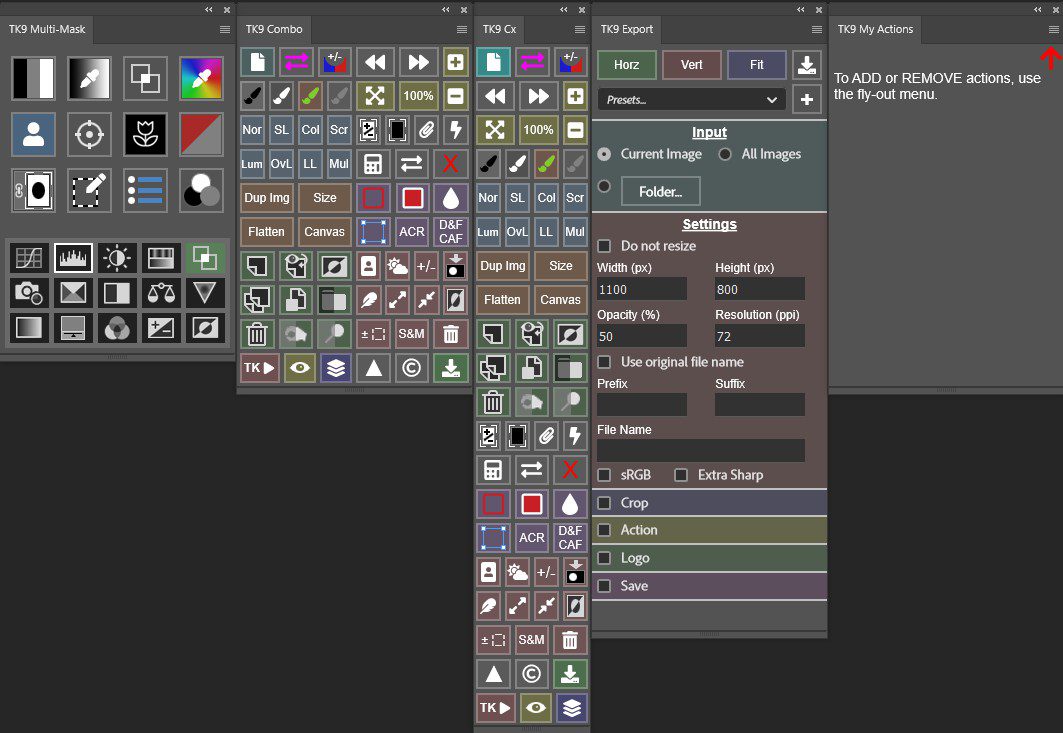Click the crosshair target icon in Multi-Mask
The width and height of the screenshot is (1063, 733).
point(89,134)
